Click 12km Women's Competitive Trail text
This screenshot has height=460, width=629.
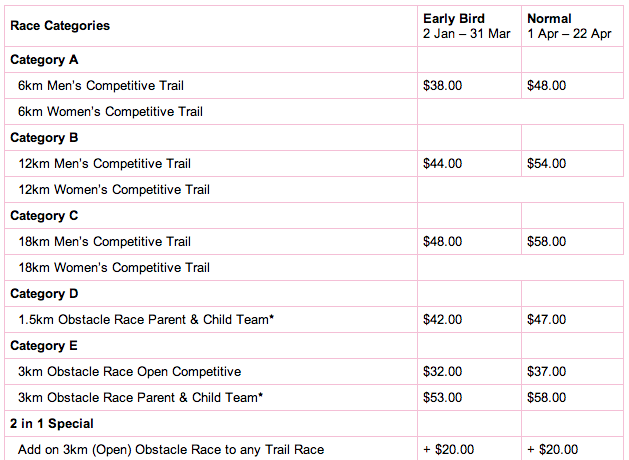tap(114, 189)
